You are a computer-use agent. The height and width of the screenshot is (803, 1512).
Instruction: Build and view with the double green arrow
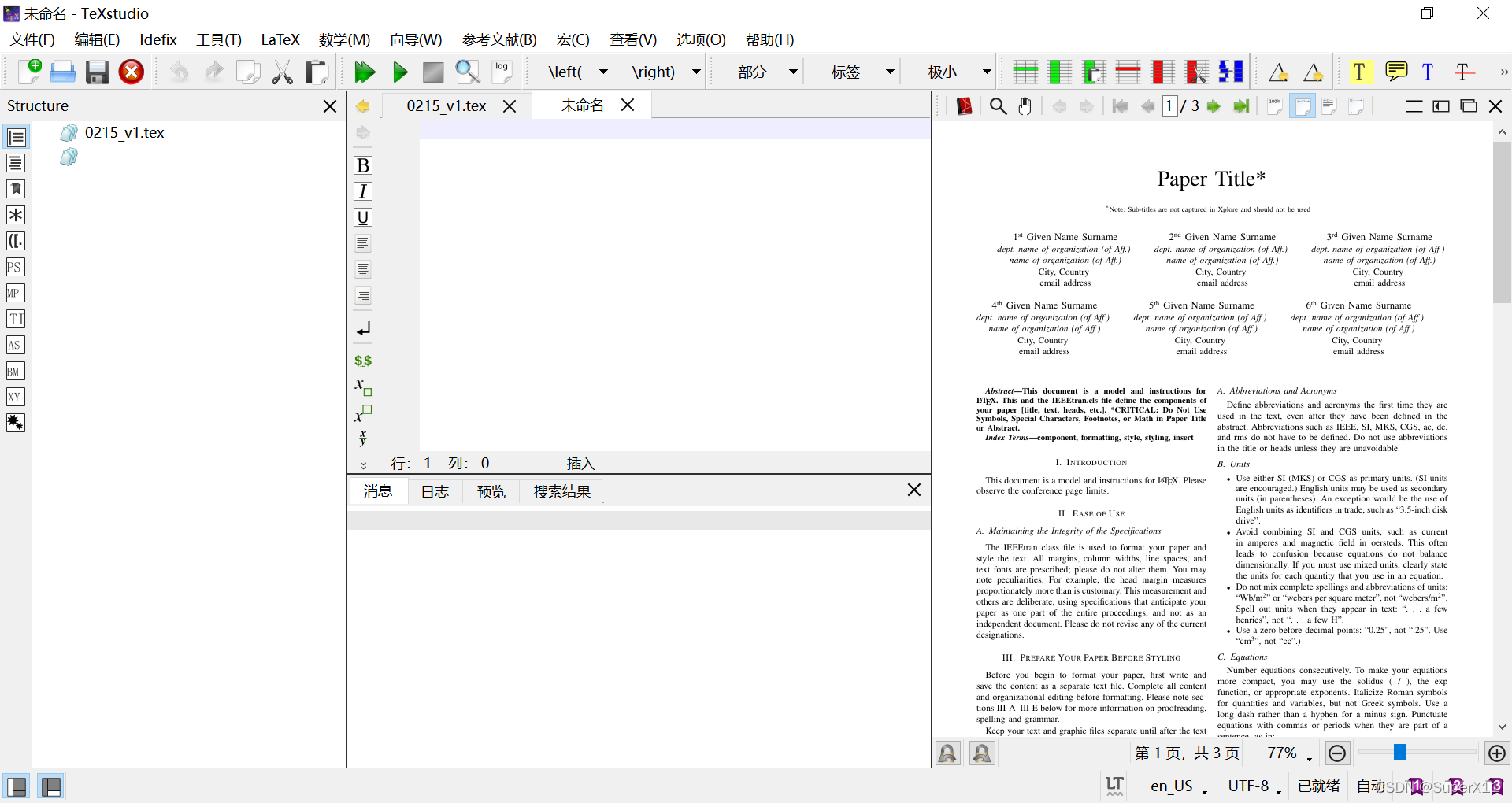pyautogui.click(x=365, y=72)
